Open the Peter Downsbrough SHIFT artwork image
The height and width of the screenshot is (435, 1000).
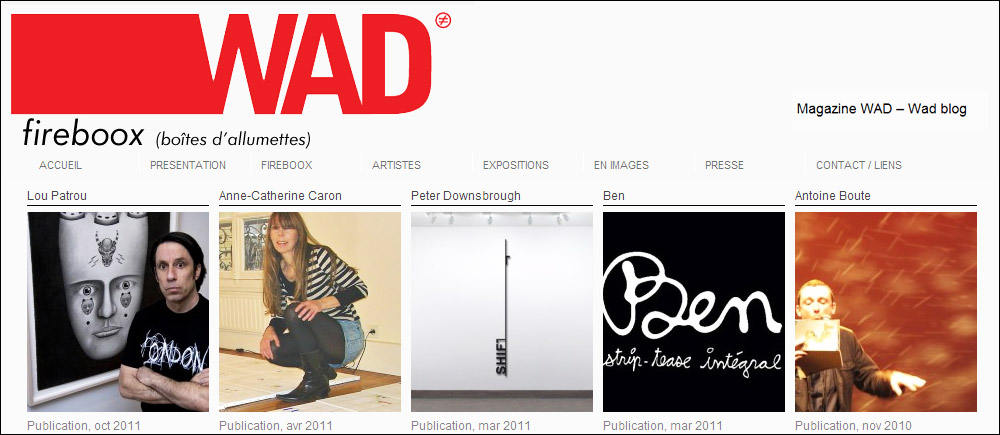click(x=502, y=312)
